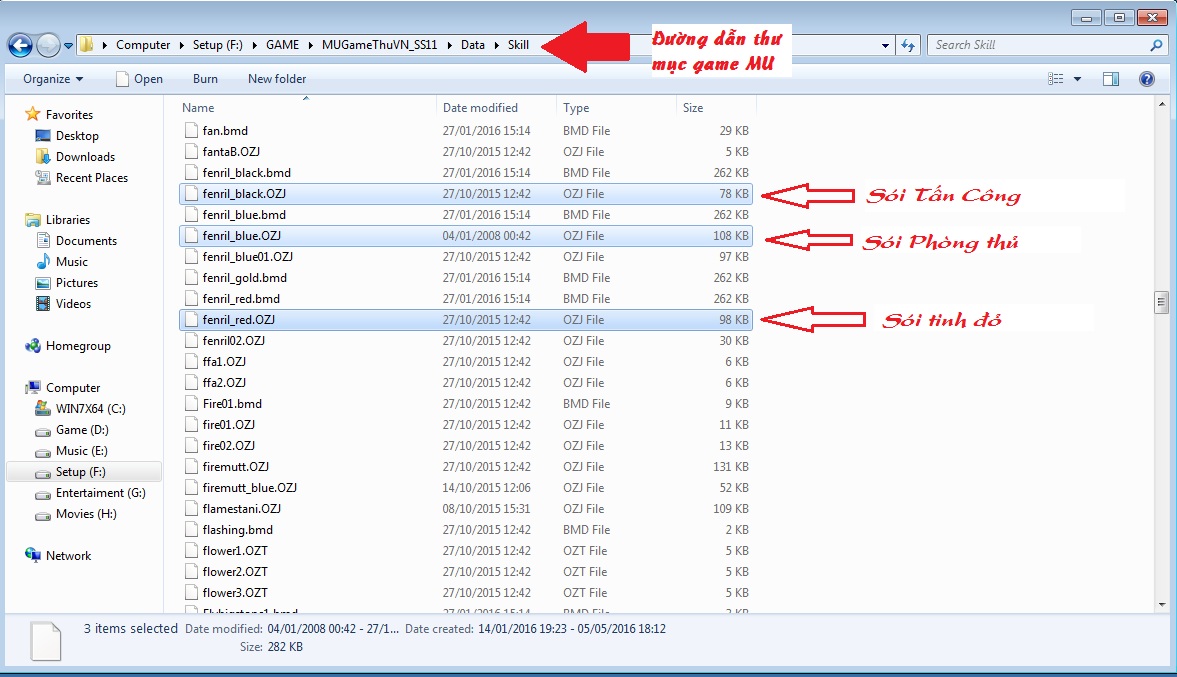Toggle the preview pane icon

click(x=1111, y=79)
